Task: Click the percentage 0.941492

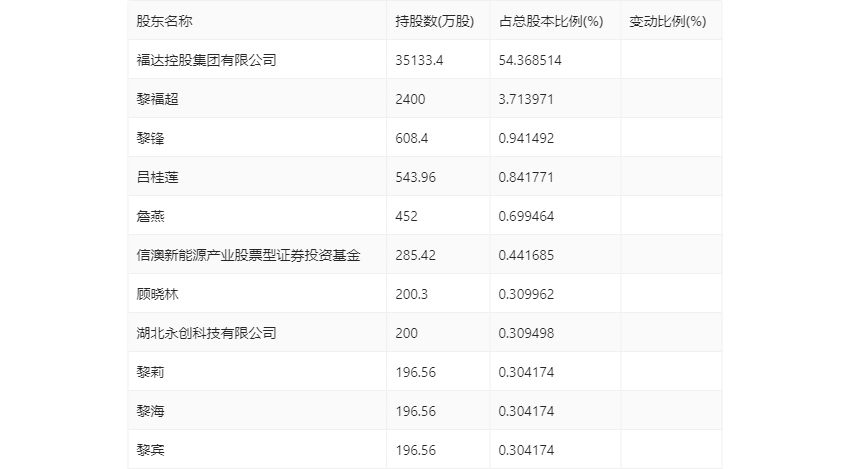Action: point(526,138)
